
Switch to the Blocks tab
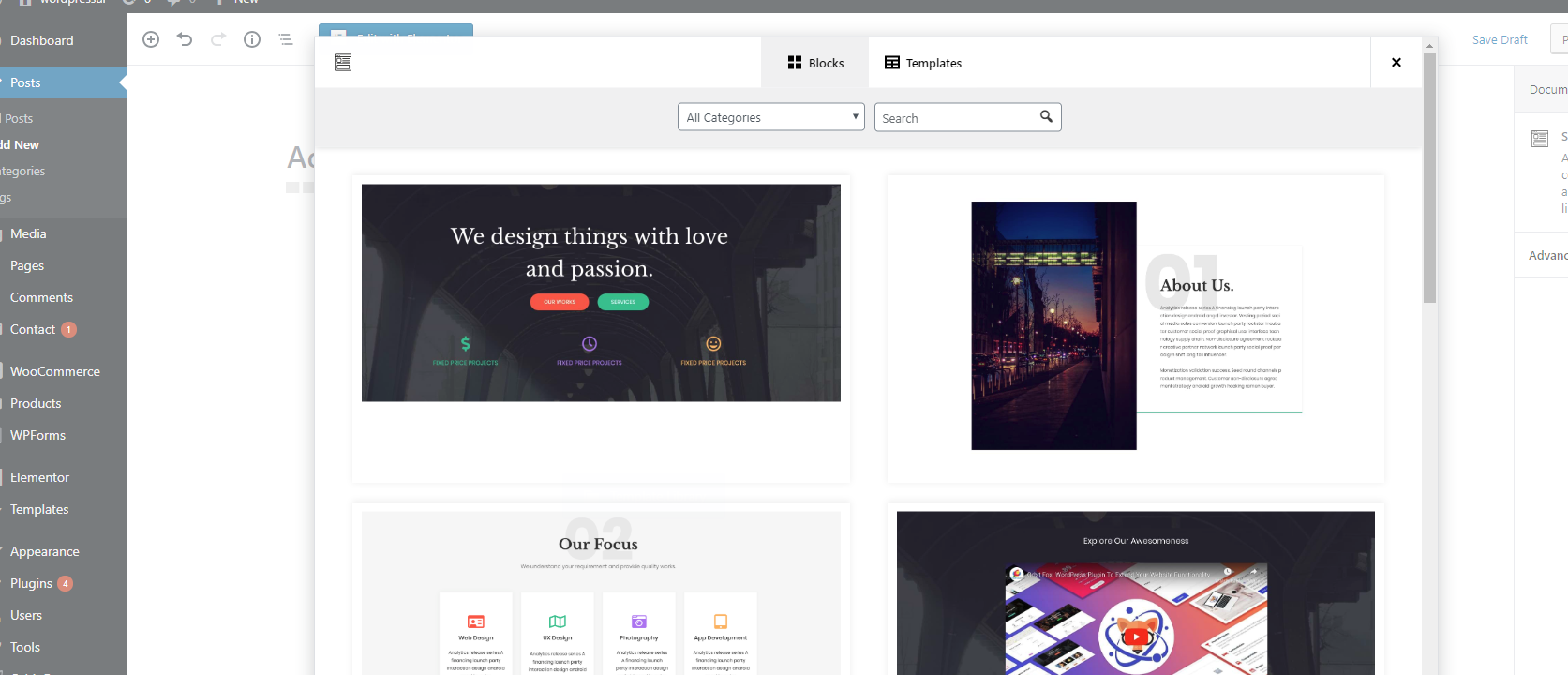(815, 63)
